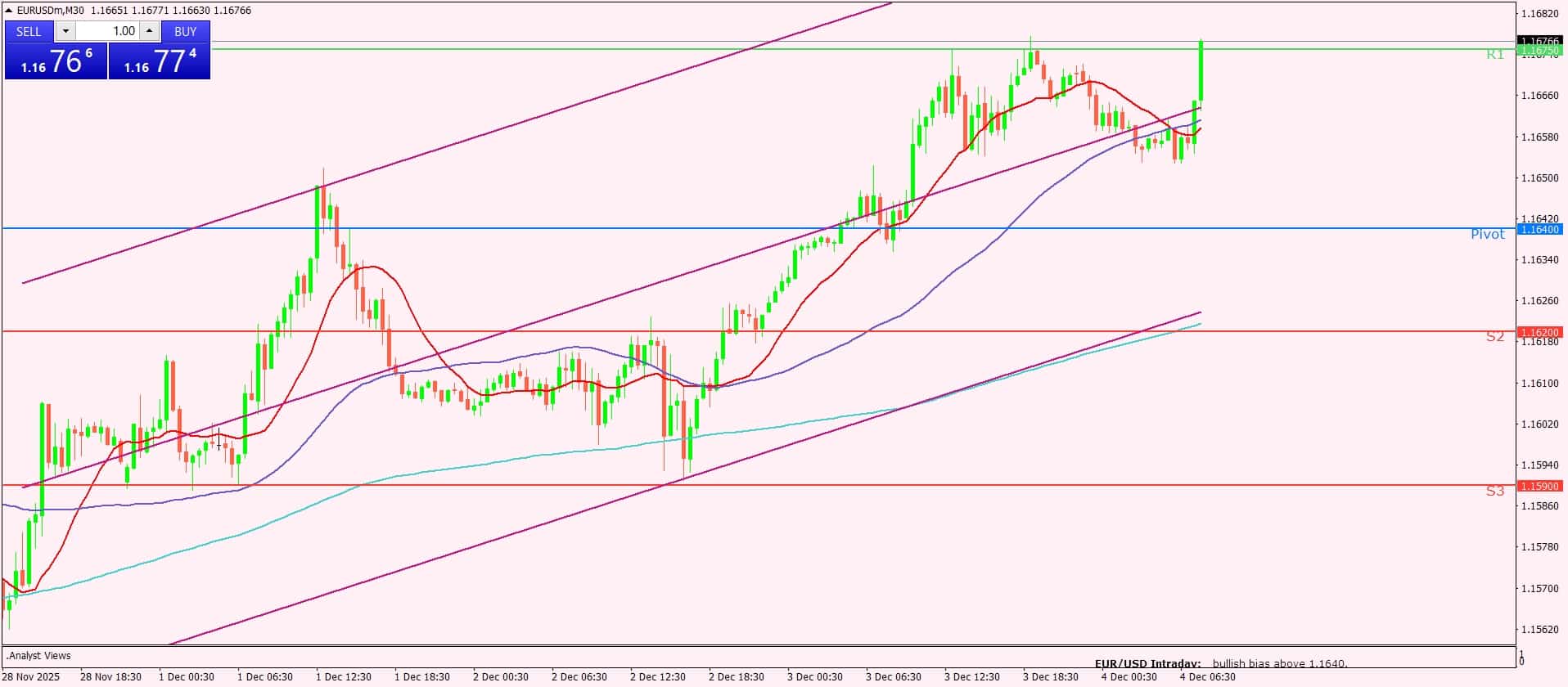Viewport: 1568px width, 687px height.
Task: Click the EUR/USD Intraday heading text
Action: coord(1147,664)
